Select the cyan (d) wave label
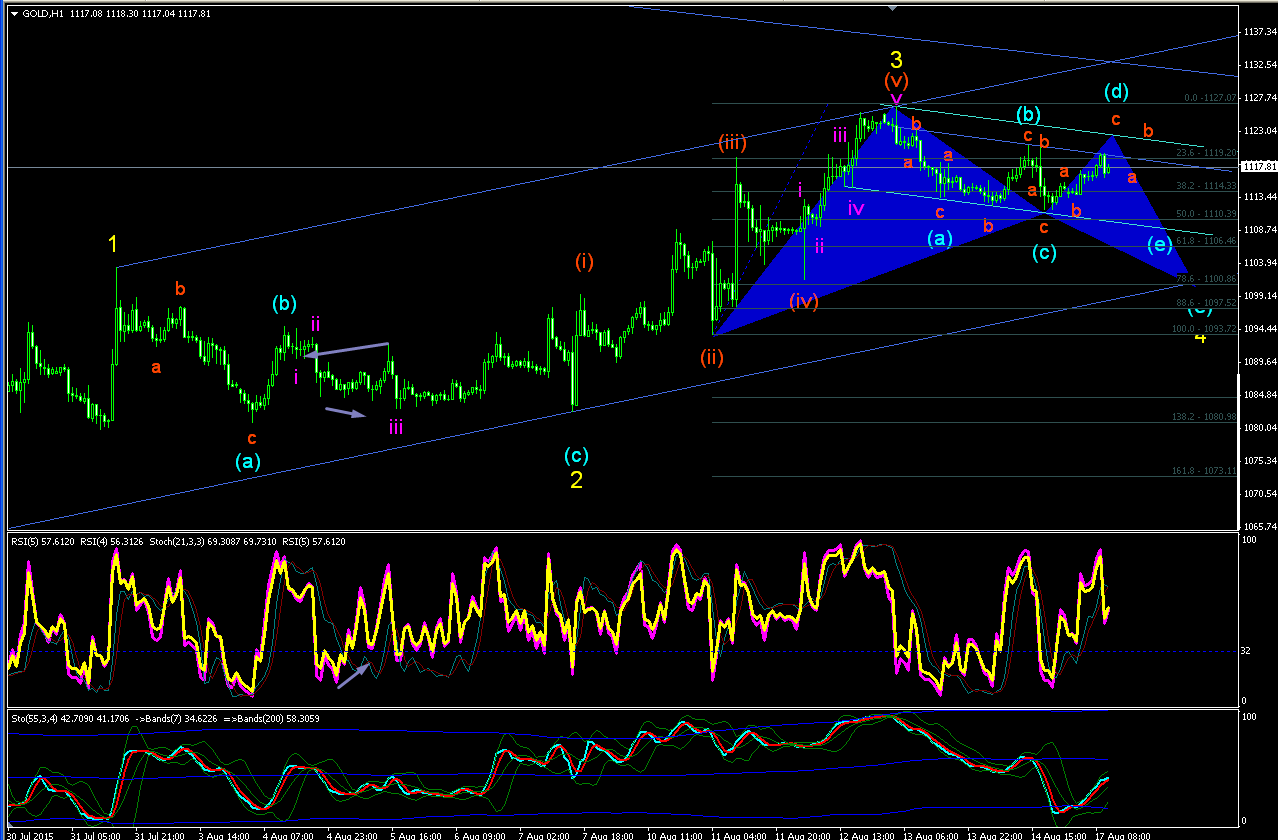1278x840 pixels. 1117,92
